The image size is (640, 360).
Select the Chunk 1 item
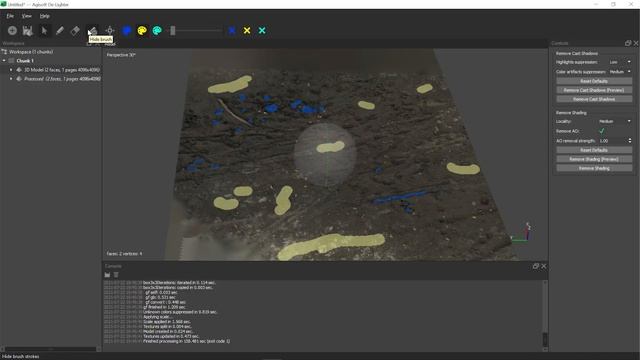(x=25, y=61)
